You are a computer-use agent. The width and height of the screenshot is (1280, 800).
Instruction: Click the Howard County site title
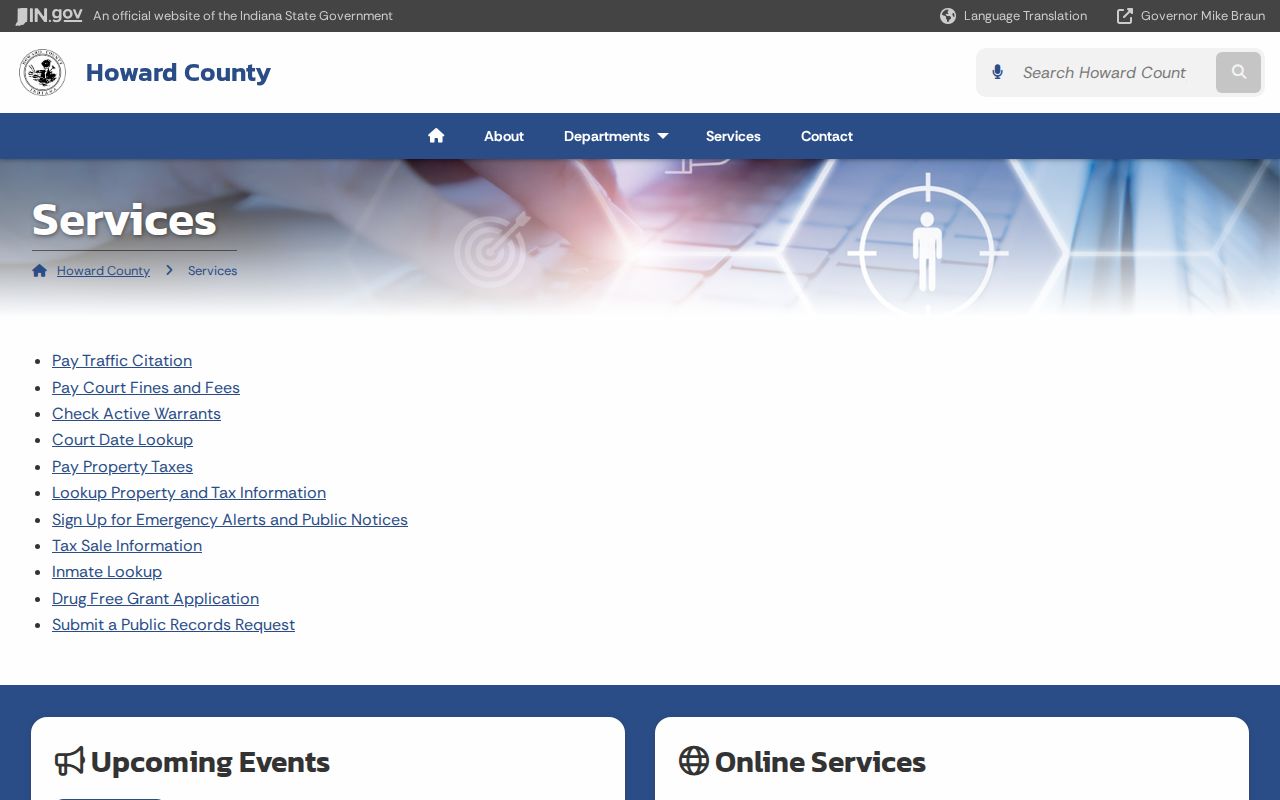click(x=178, y=72)
